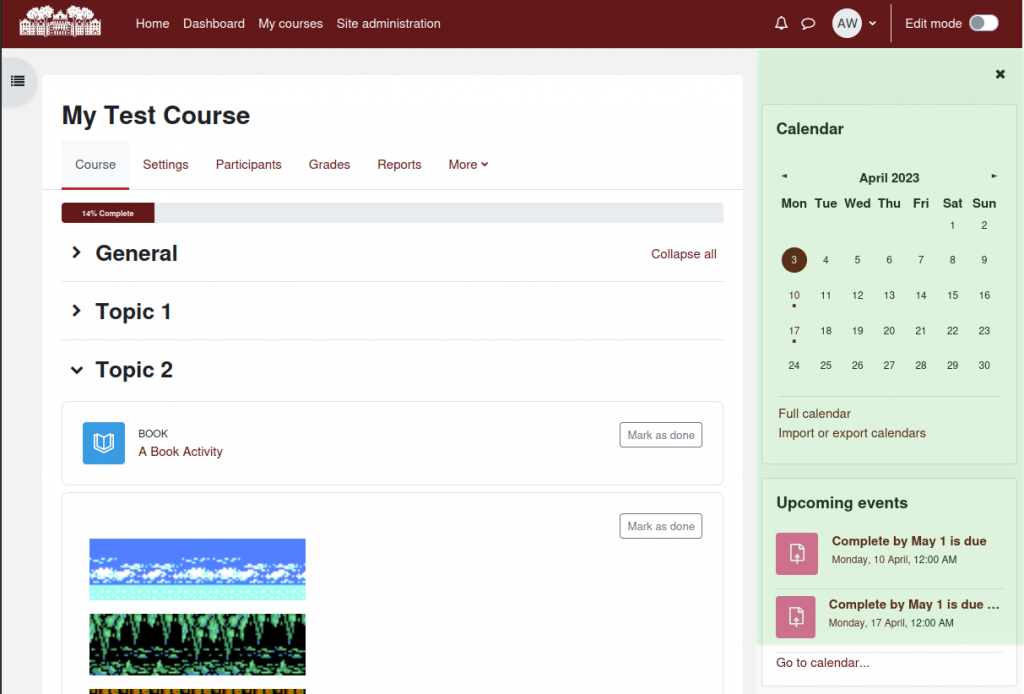
Task: Select April 14 in the calendar
Action: [x=921, y=296]
